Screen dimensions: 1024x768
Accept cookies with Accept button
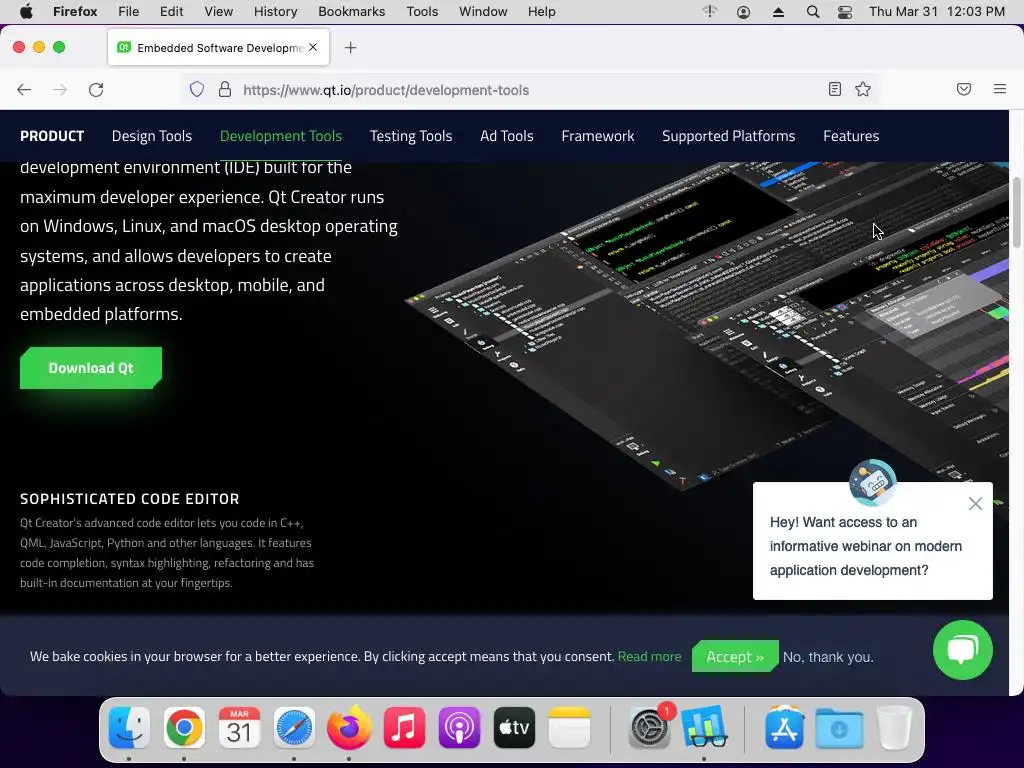[735, 656]
